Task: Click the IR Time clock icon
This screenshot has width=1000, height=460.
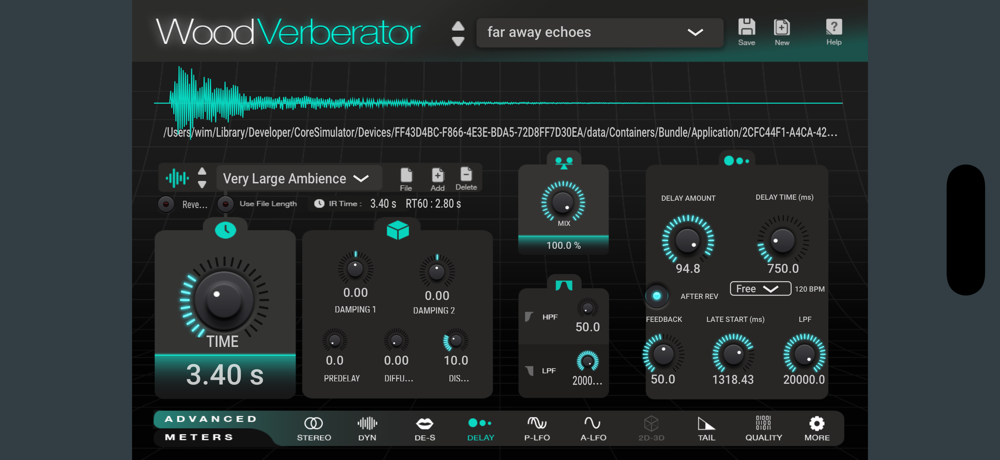Action: point(320,204)
